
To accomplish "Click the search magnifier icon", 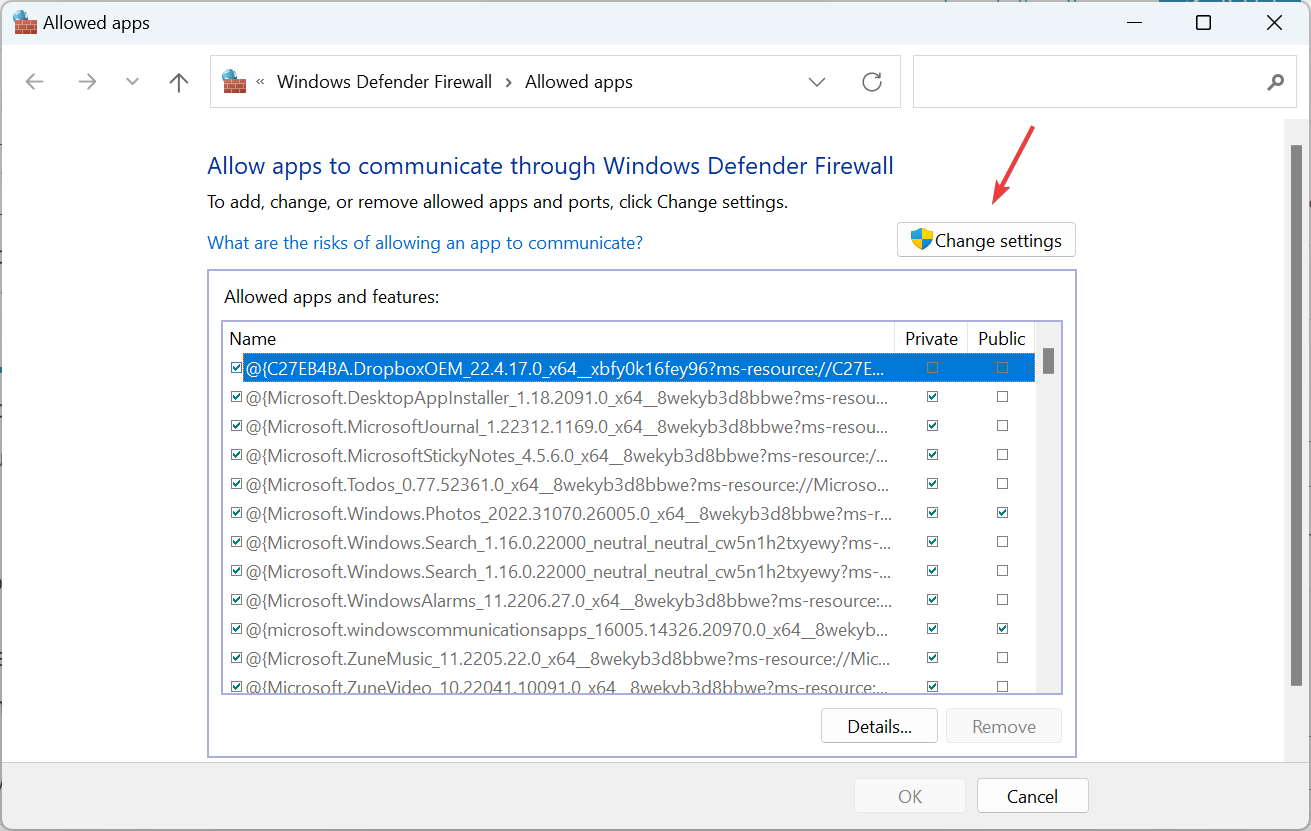I will coord(1275,82).
